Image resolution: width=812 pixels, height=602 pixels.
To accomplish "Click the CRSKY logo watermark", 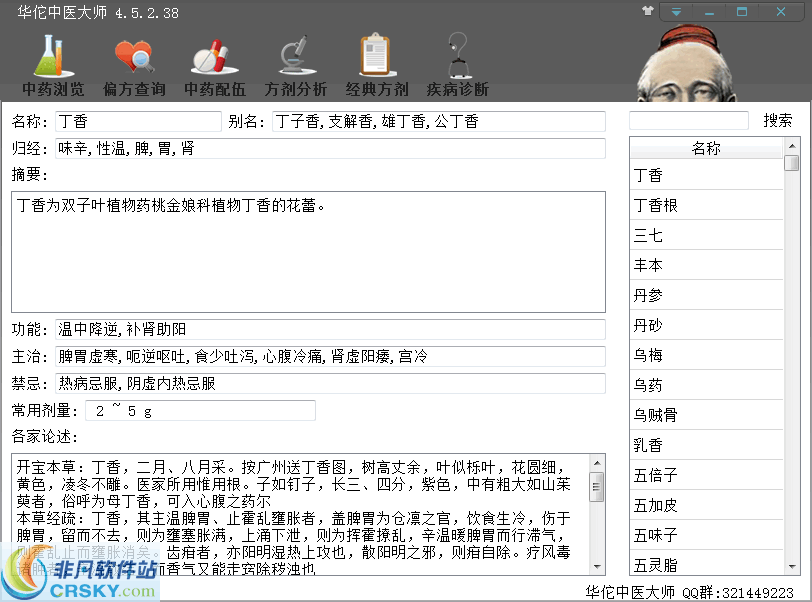I will coord(80,579).
